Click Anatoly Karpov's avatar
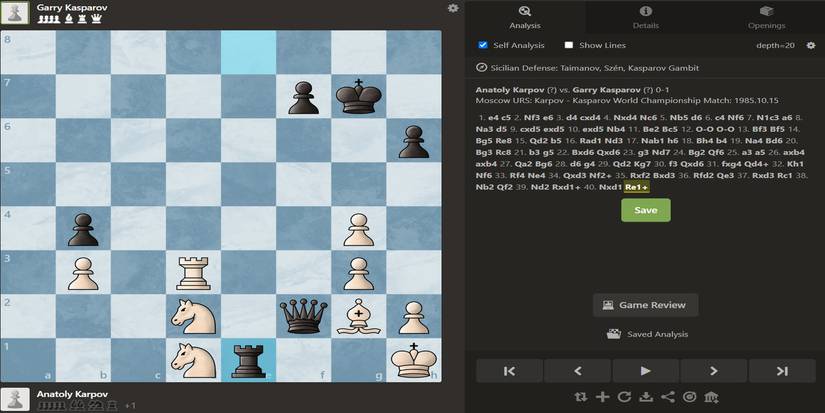Screen dimensions: 825x413 point(15,399)
